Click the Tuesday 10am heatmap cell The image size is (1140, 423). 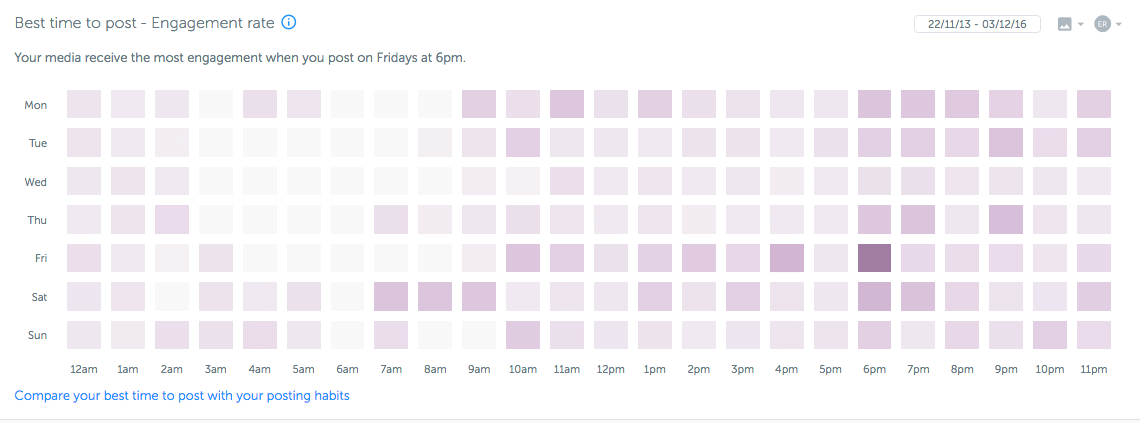(523, 142)
